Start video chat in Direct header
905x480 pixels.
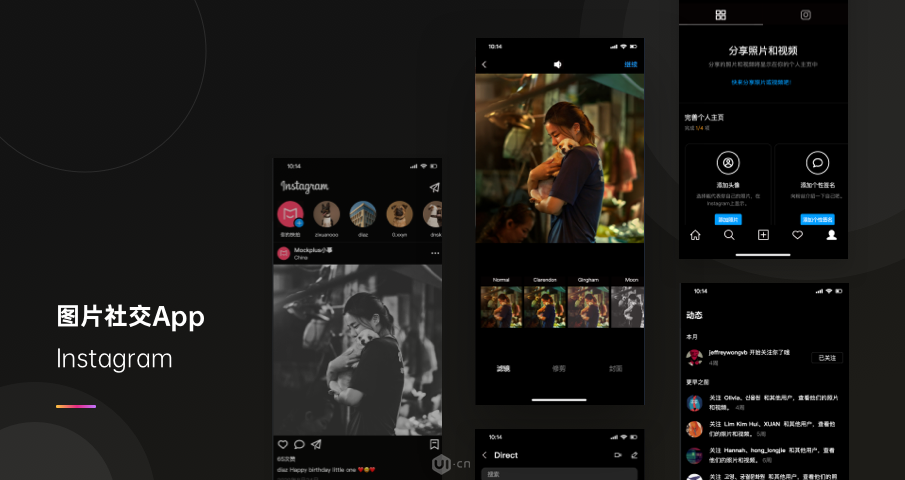[x=618, y=455]
